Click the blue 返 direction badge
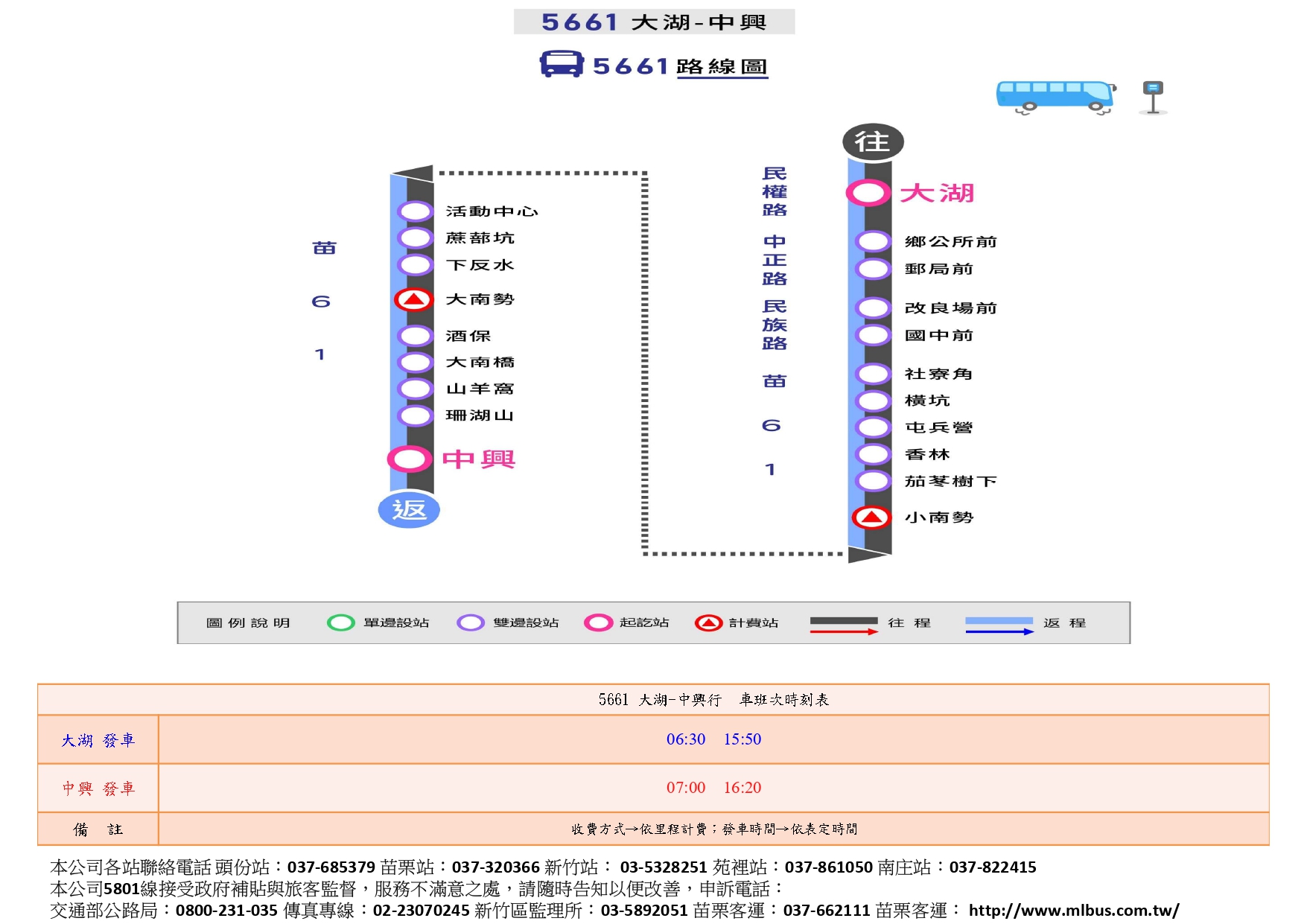 pos(409,510)
